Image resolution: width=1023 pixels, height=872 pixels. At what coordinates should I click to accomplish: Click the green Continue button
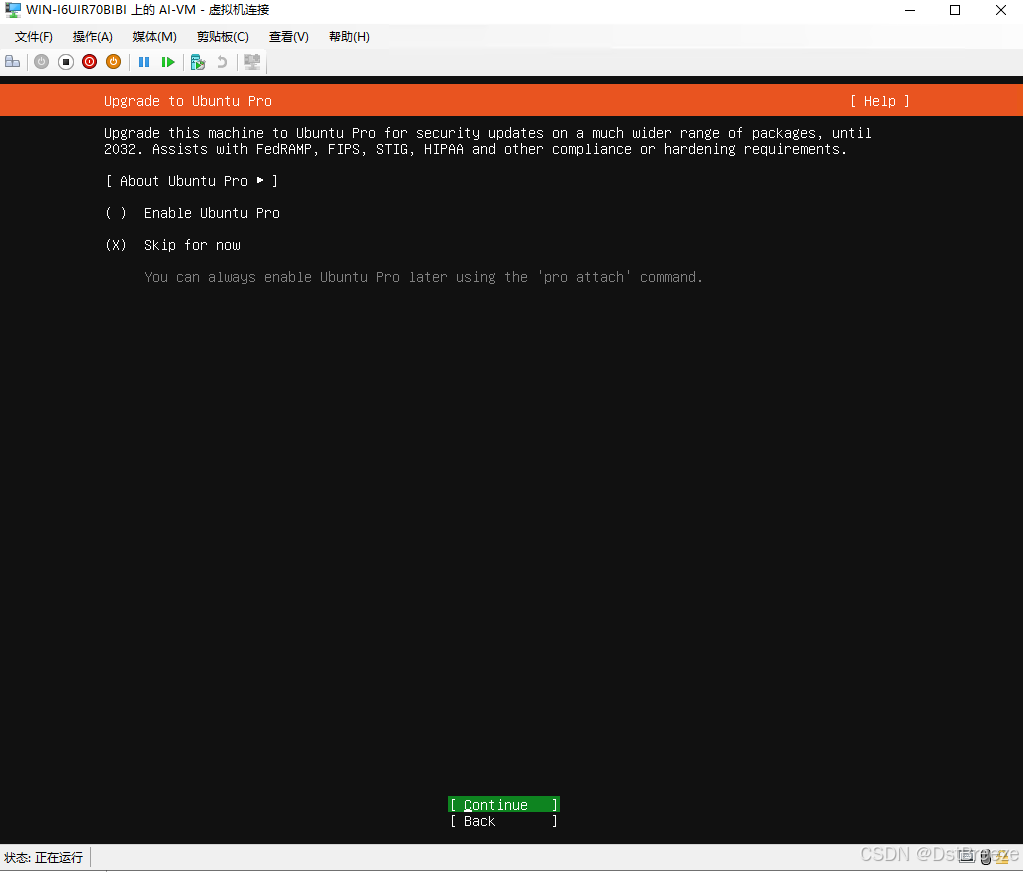(504, 805)
